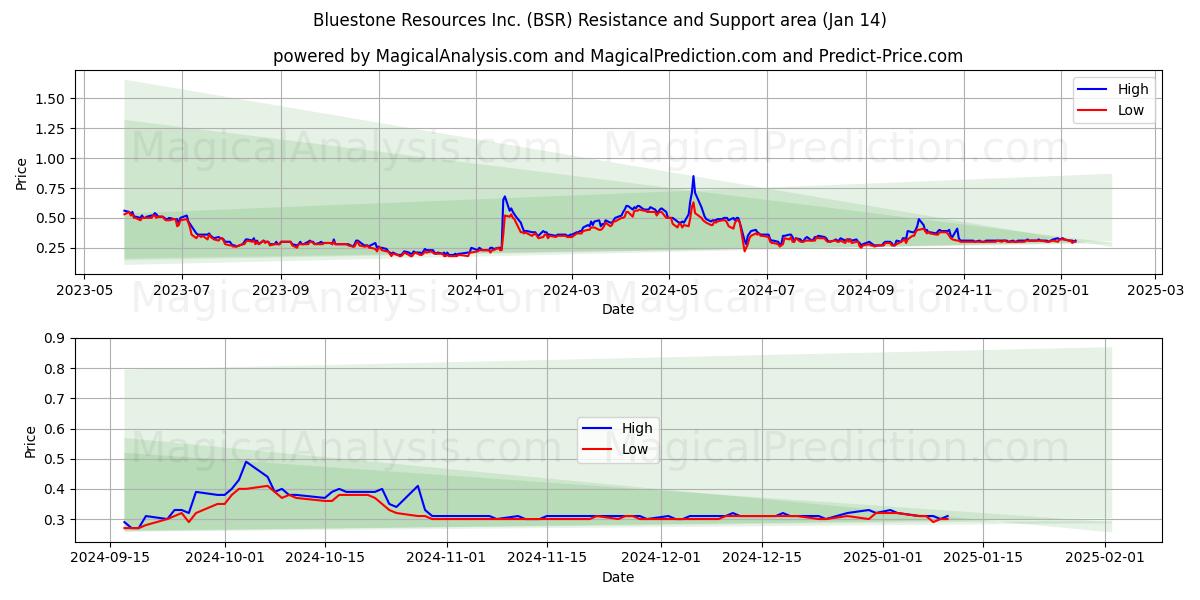This screenshot has height=600, width=1200.
Task: Click the 2024-10-01 date tick label
Action: pos(225,557)
